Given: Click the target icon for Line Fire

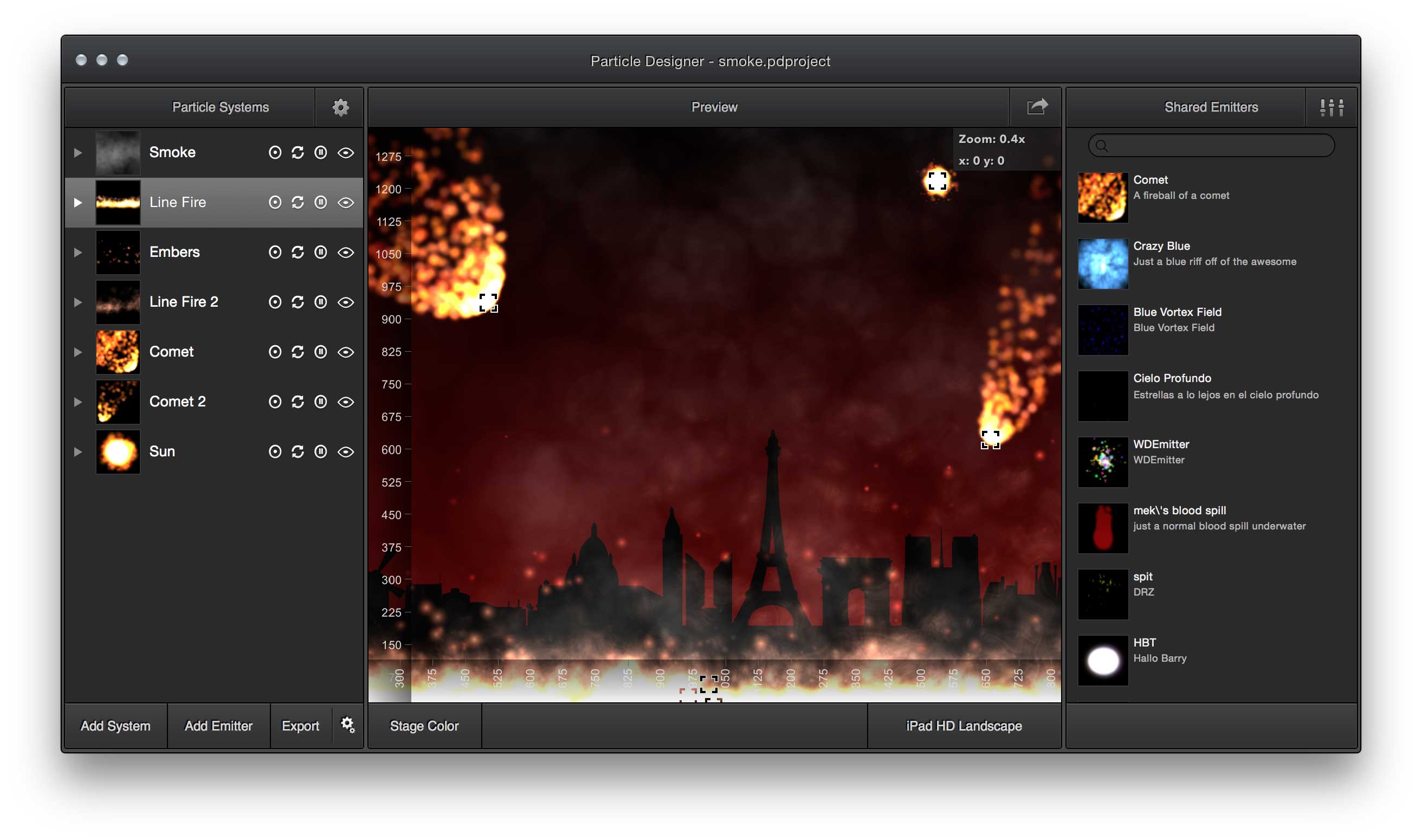Looking at the screenshot, I should click(275, 202).
